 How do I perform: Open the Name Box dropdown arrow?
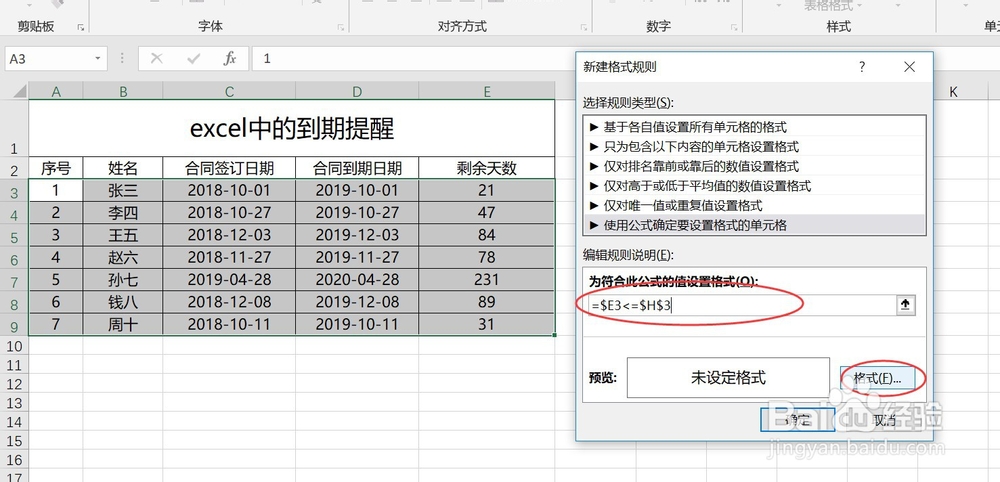tap(98, 59)
